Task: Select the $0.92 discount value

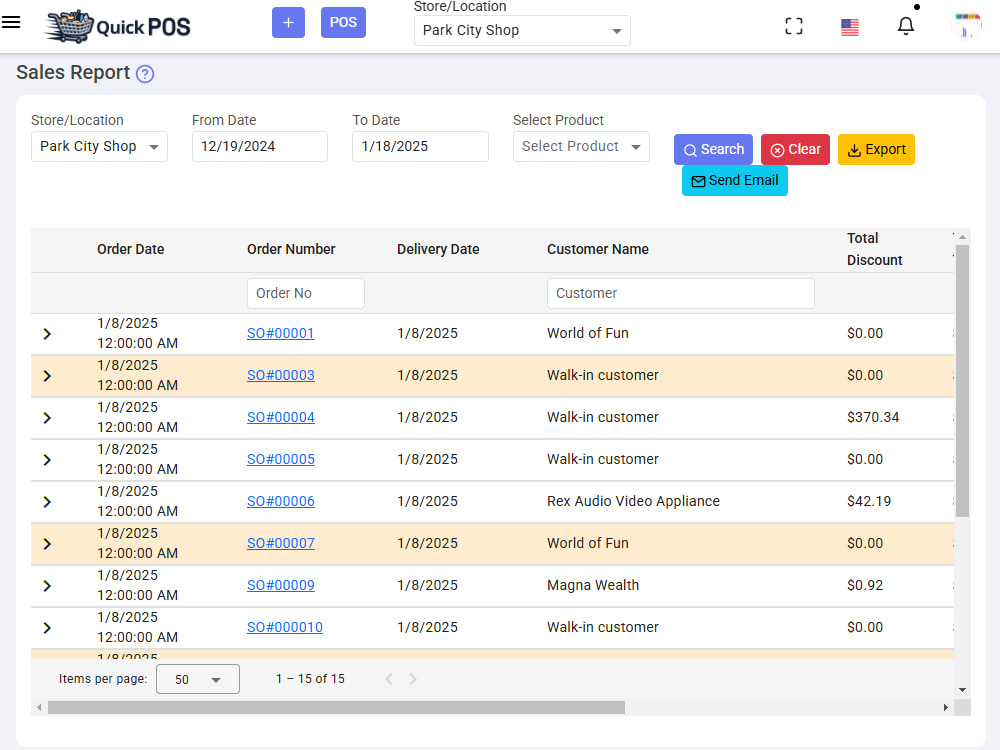Action: [865, 585]
